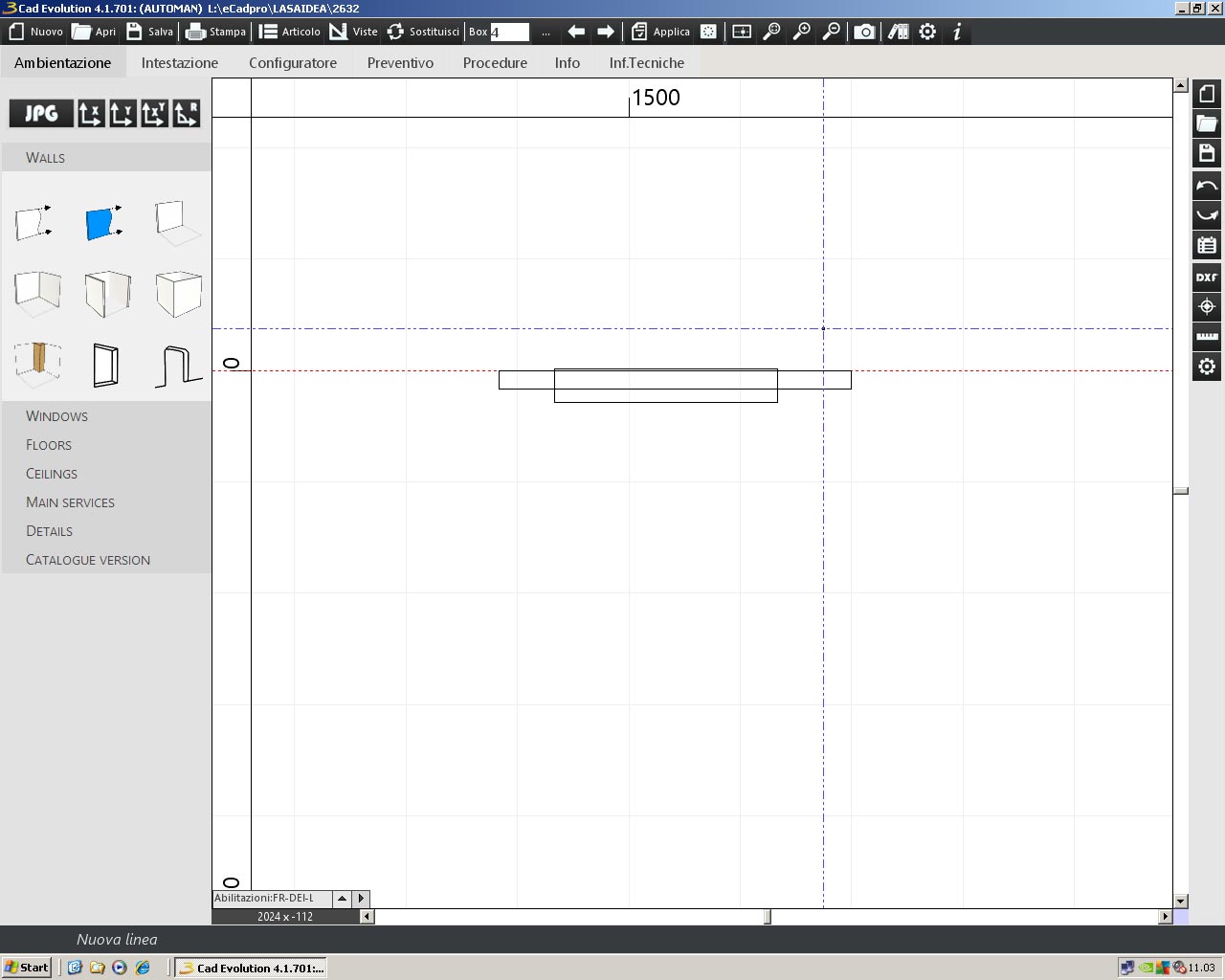Click the crosshair target icon in right sidebar
Image resolution: width=1225 pixels, height=980 pixels.
(x=1207, y=306)
